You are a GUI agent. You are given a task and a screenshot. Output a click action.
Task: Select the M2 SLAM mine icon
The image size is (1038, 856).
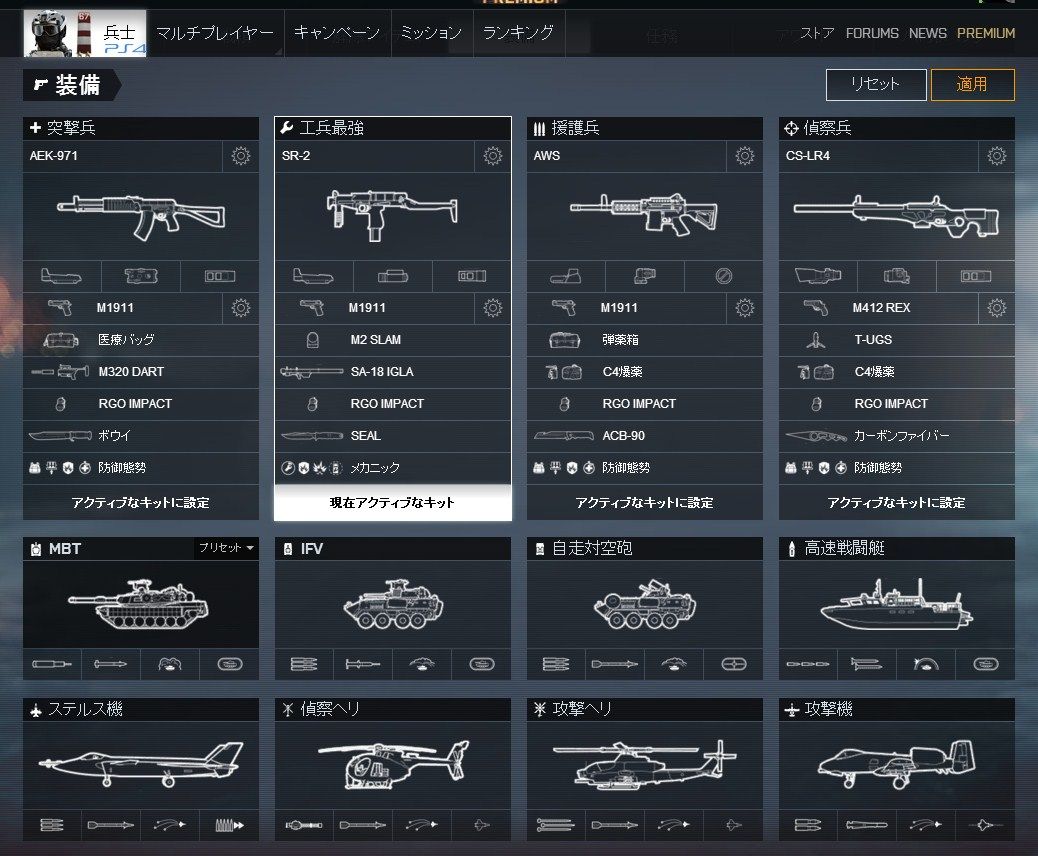point(312,340)
